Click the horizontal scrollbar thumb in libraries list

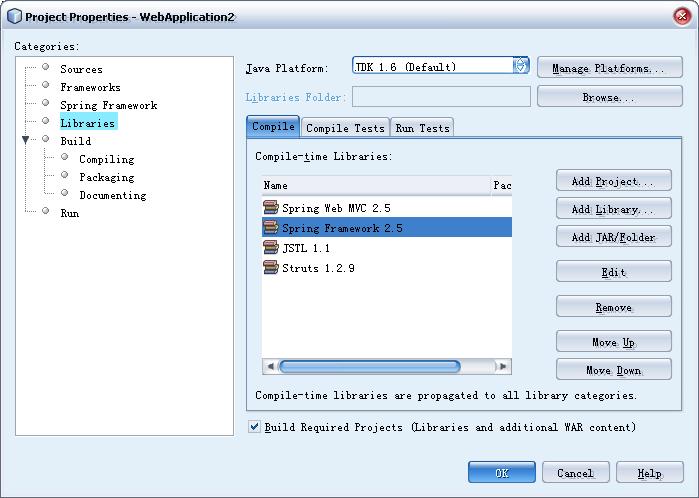click(x=370, y=366)
